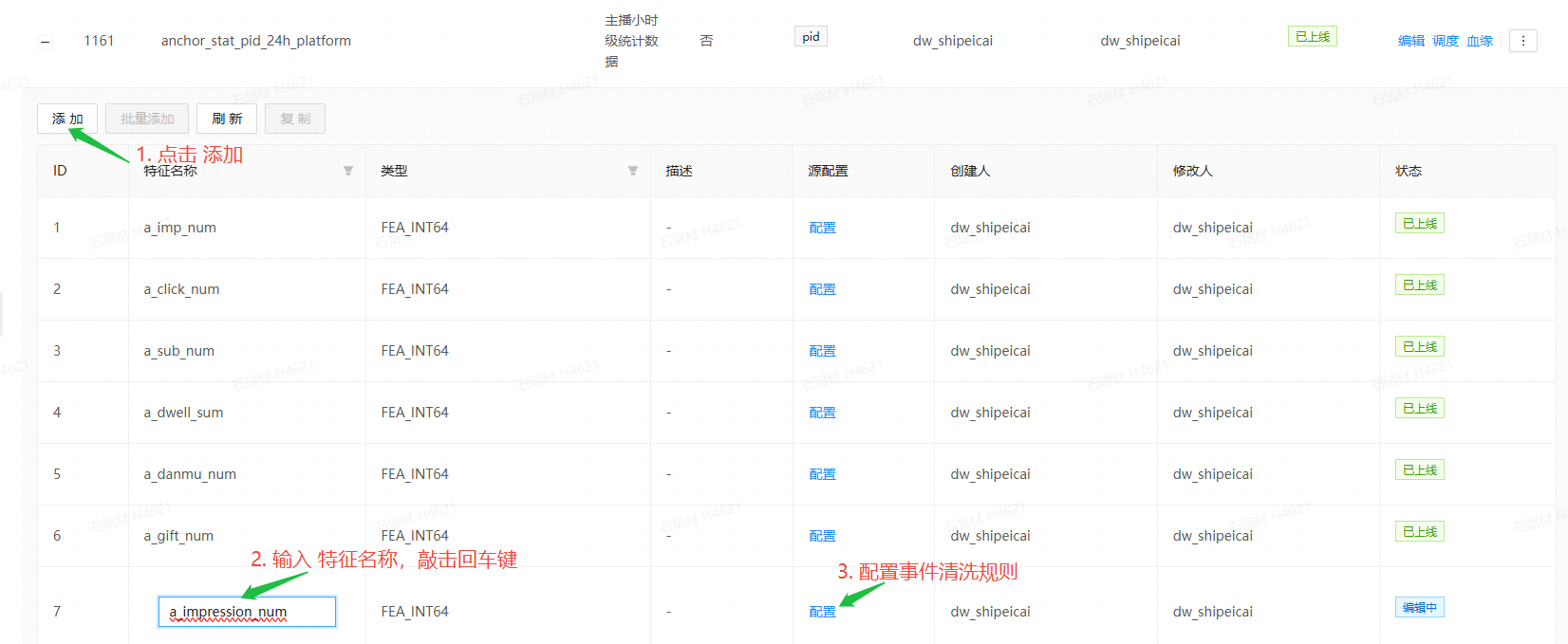1568x644 pixels.
Task: Click 配置 in the a_danmu_num row
Action: tap(822, 474)
